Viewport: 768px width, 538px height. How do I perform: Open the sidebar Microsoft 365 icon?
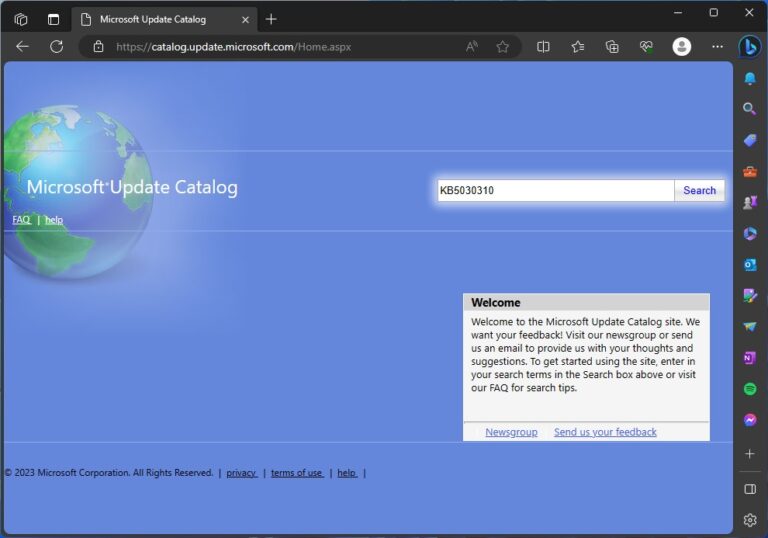pyautogui.click(x=749, y=234)
